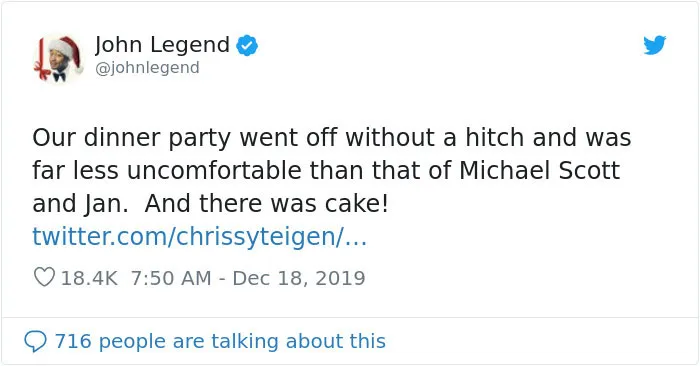Visit the @johnlegend handle link
The width and height of the screenshot is (700, 366).
coord(147,68)
